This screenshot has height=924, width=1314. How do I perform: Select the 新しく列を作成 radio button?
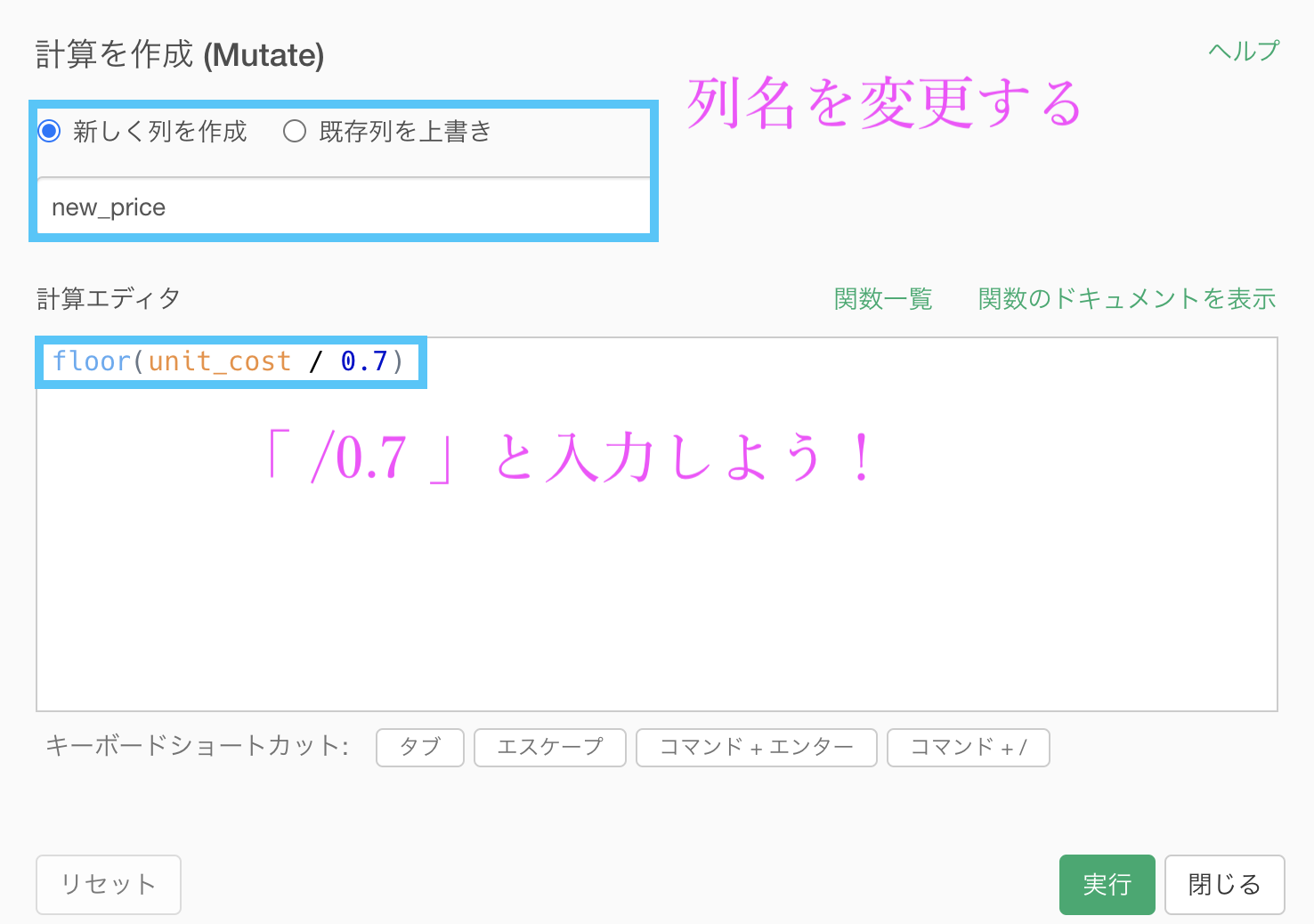pyautogui.click(x=49, y=132)
